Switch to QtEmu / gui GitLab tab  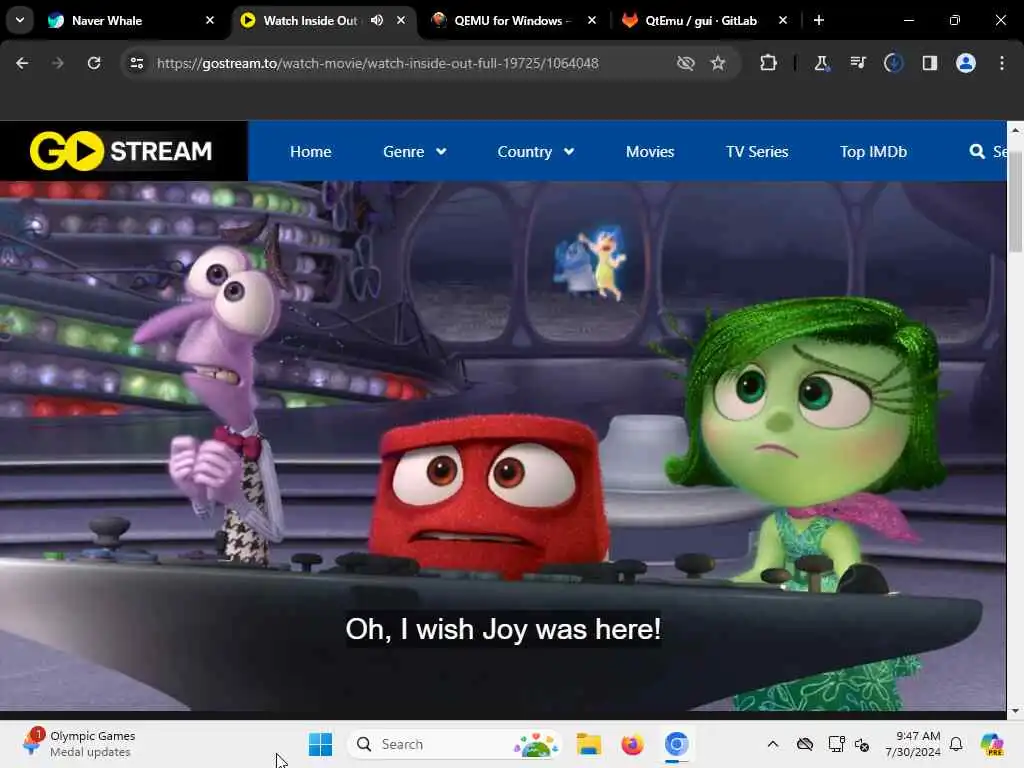pyautogui.click(x=700, y=20)
